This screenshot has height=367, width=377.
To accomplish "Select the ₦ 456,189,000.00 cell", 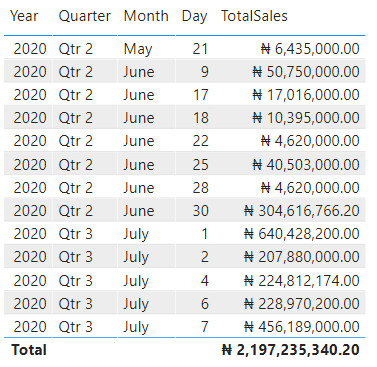I will pos(302,327).
